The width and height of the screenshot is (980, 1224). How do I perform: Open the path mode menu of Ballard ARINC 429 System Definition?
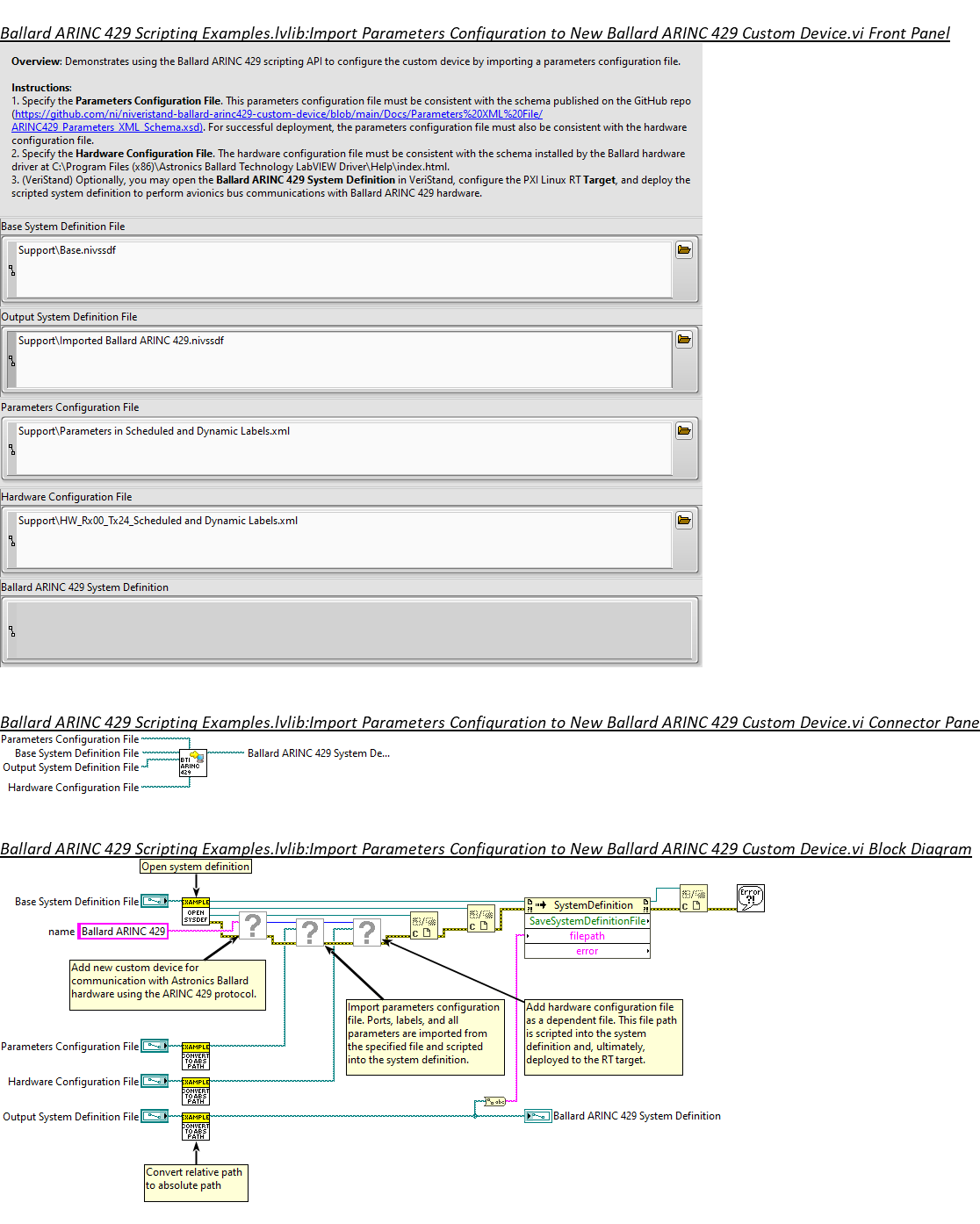[x=11, y=630]
